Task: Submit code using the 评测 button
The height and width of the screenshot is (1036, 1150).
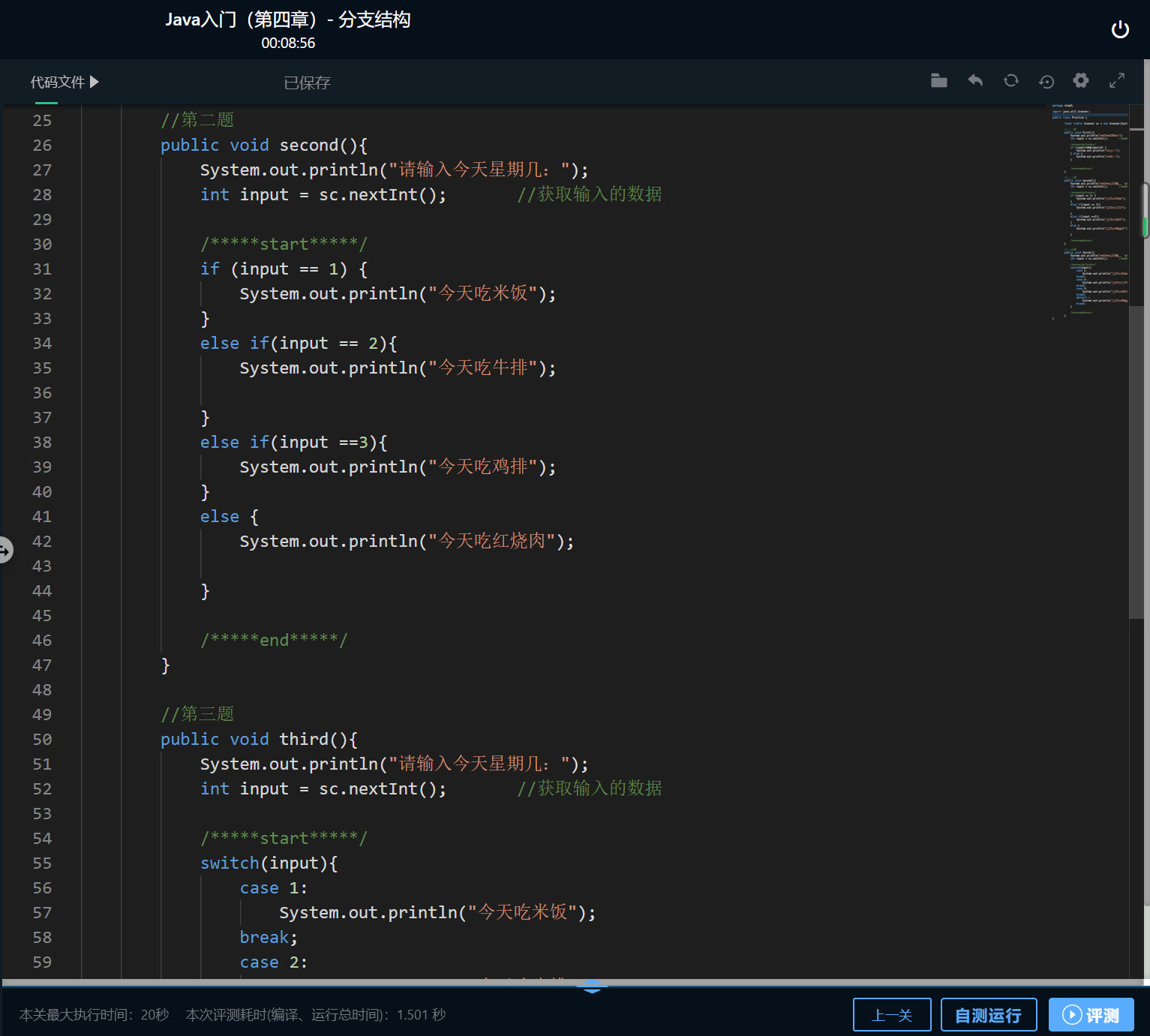Action: pyautogui.click(x=1091, y=1014)
